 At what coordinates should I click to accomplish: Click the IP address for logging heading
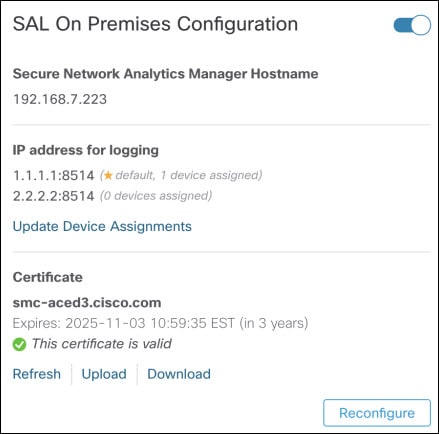[86, 150]
